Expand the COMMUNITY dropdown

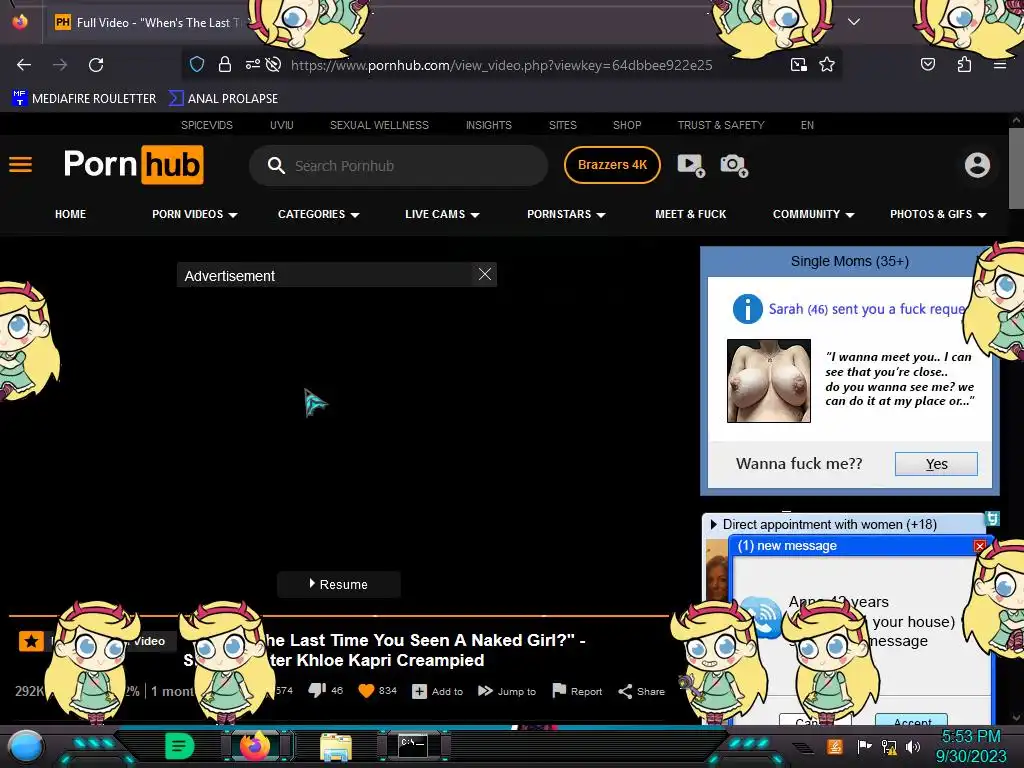click(814, 214)
